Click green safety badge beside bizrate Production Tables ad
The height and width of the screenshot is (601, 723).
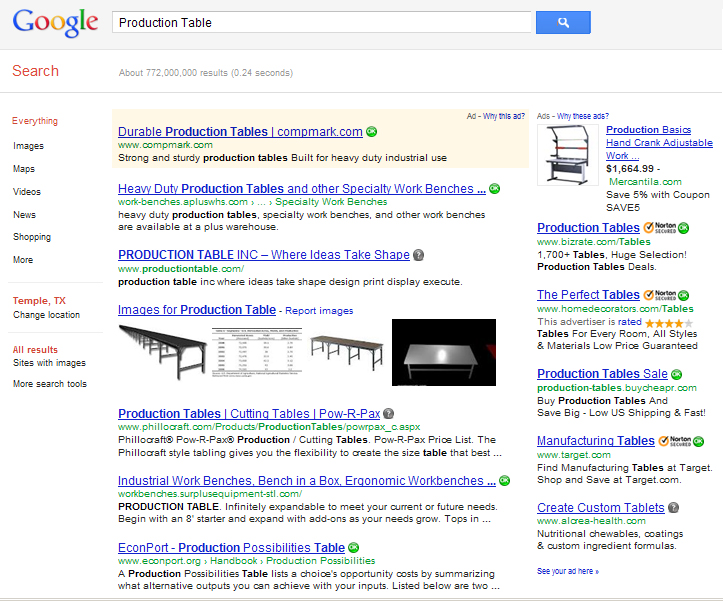click(x=683, y=228)
